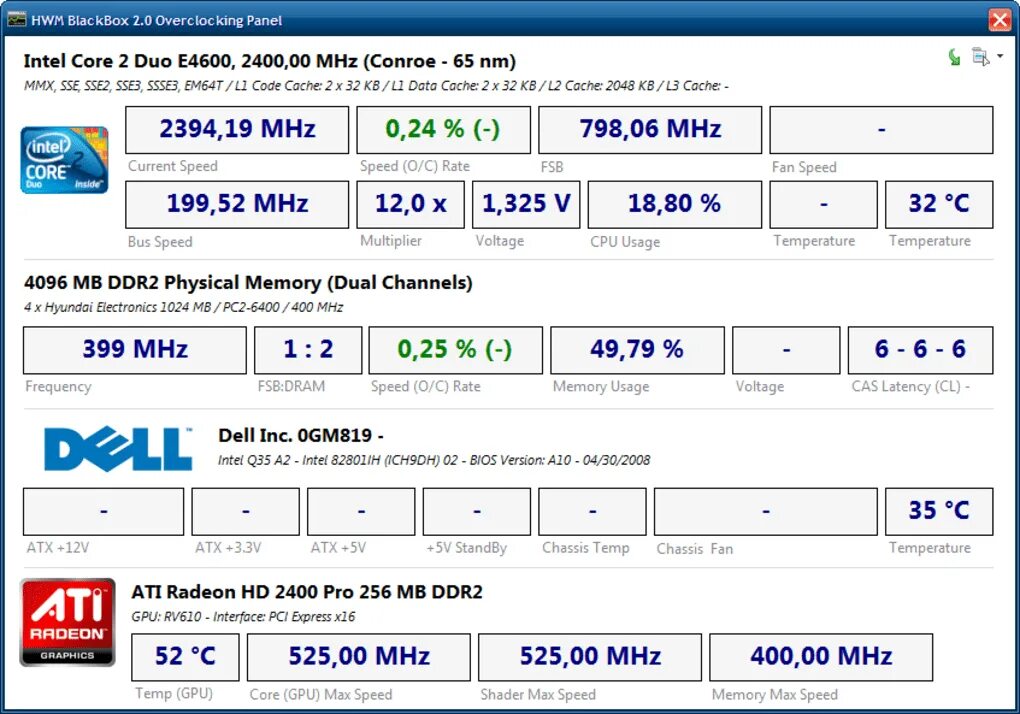Select the 12,0 x Multiplier field
Viewport: 1020px width, 714px height.
[x=410, y=204]
